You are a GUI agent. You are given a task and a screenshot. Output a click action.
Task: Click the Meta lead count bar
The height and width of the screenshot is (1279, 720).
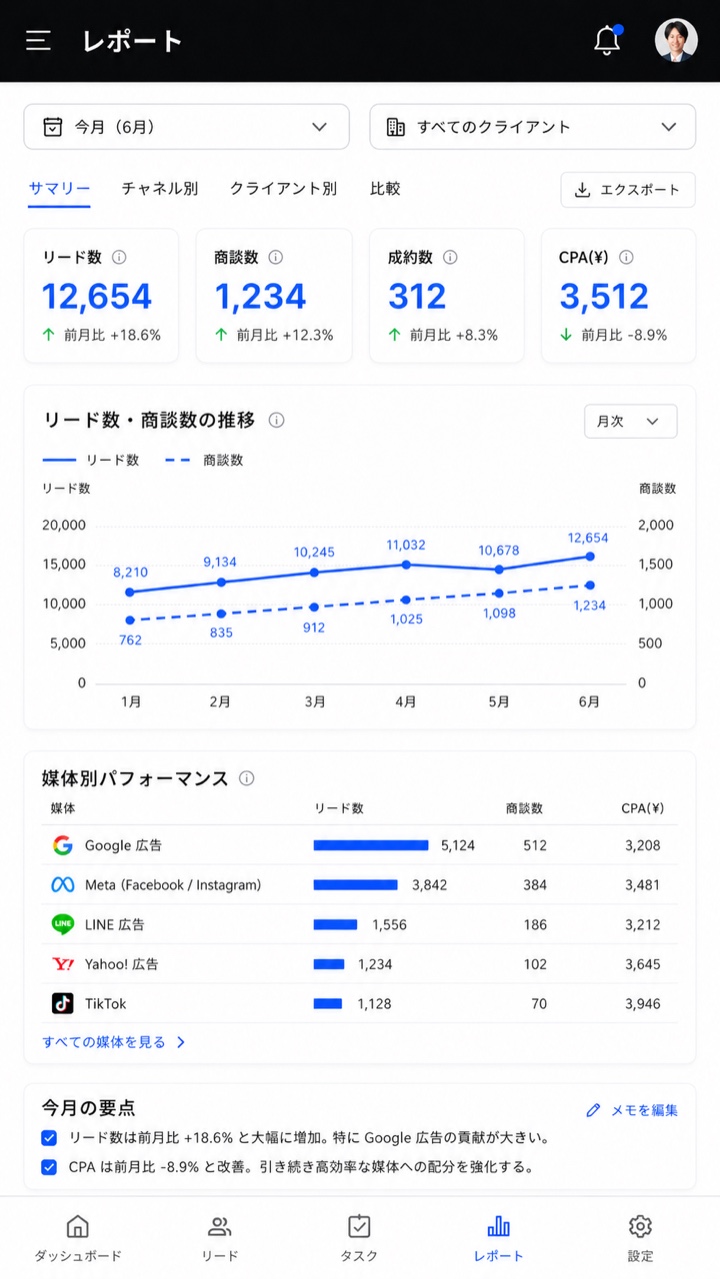(356, 885)
